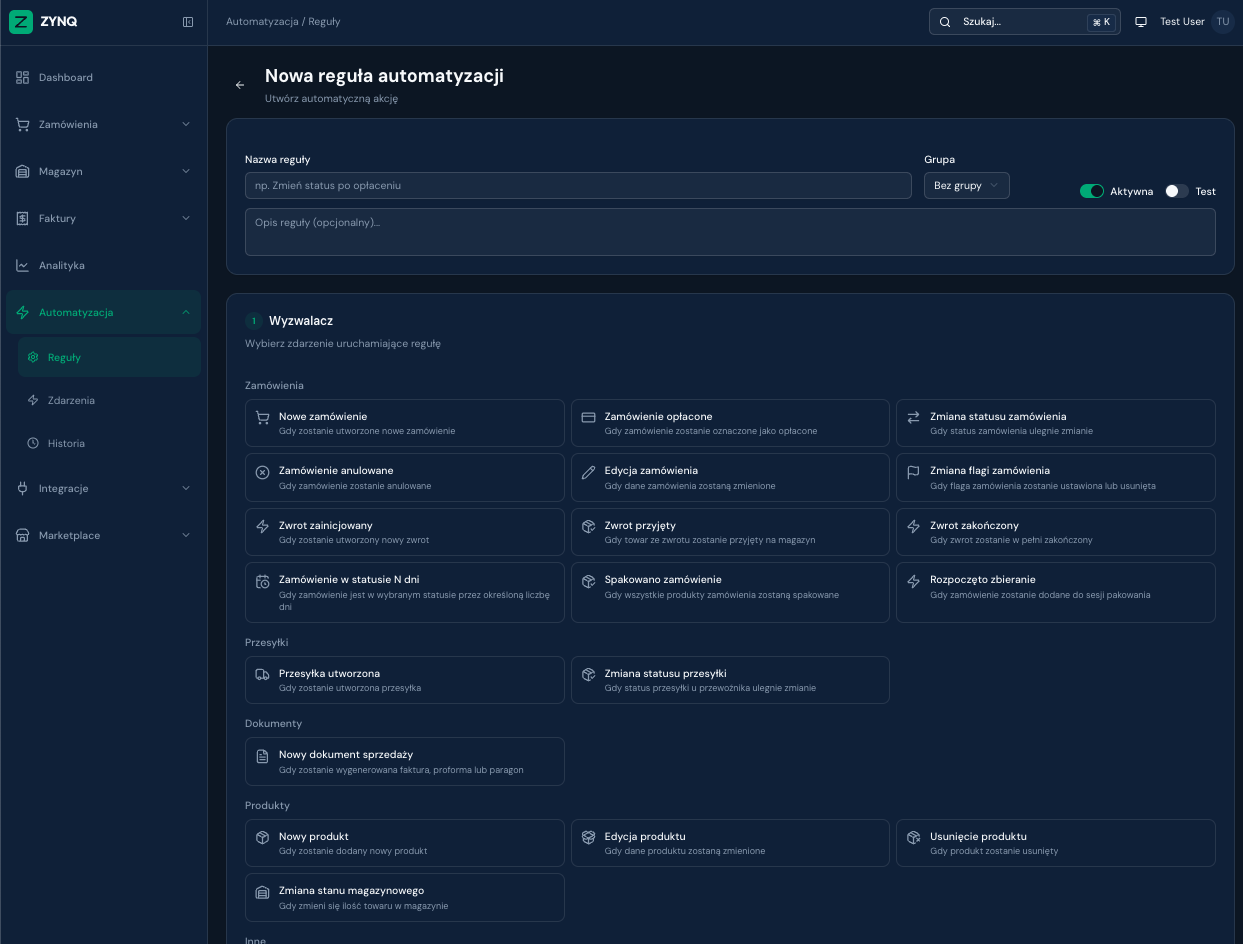Click the Marketplace store icon
This screenshot has width=1243, height=944.
coord(23,535)
